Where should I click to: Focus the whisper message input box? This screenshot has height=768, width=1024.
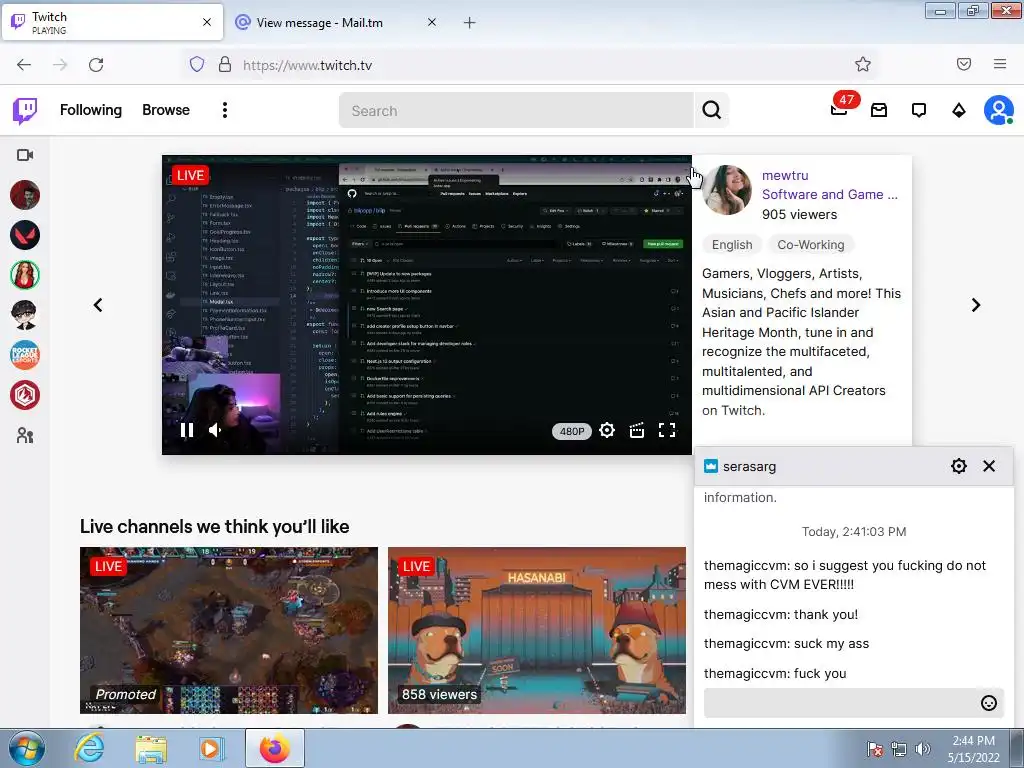(840, 703)
